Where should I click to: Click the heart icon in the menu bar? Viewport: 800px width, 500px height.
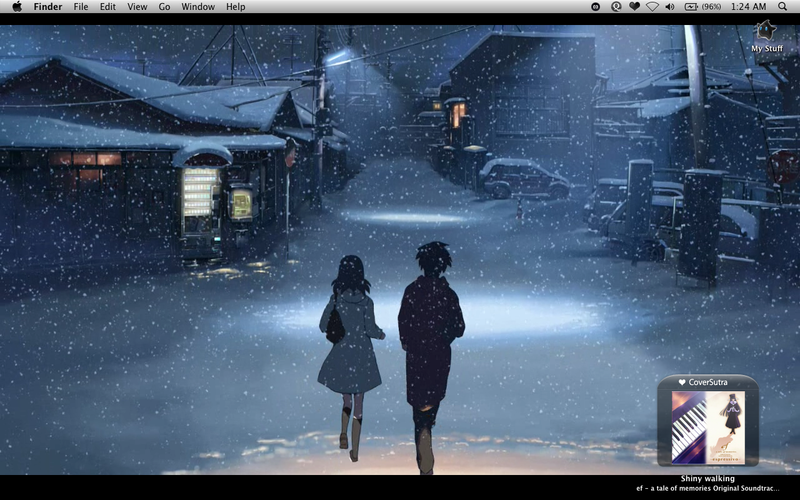(634, 7)
